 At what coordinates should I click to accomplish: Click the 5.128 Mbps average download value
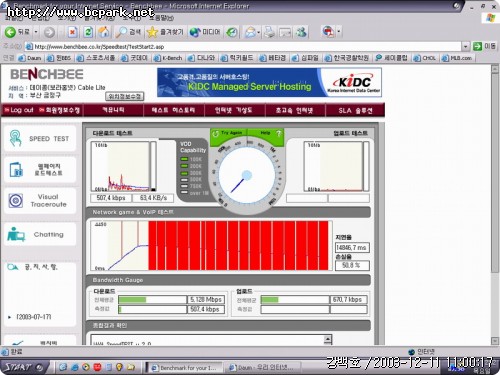[x=206, y=300]
